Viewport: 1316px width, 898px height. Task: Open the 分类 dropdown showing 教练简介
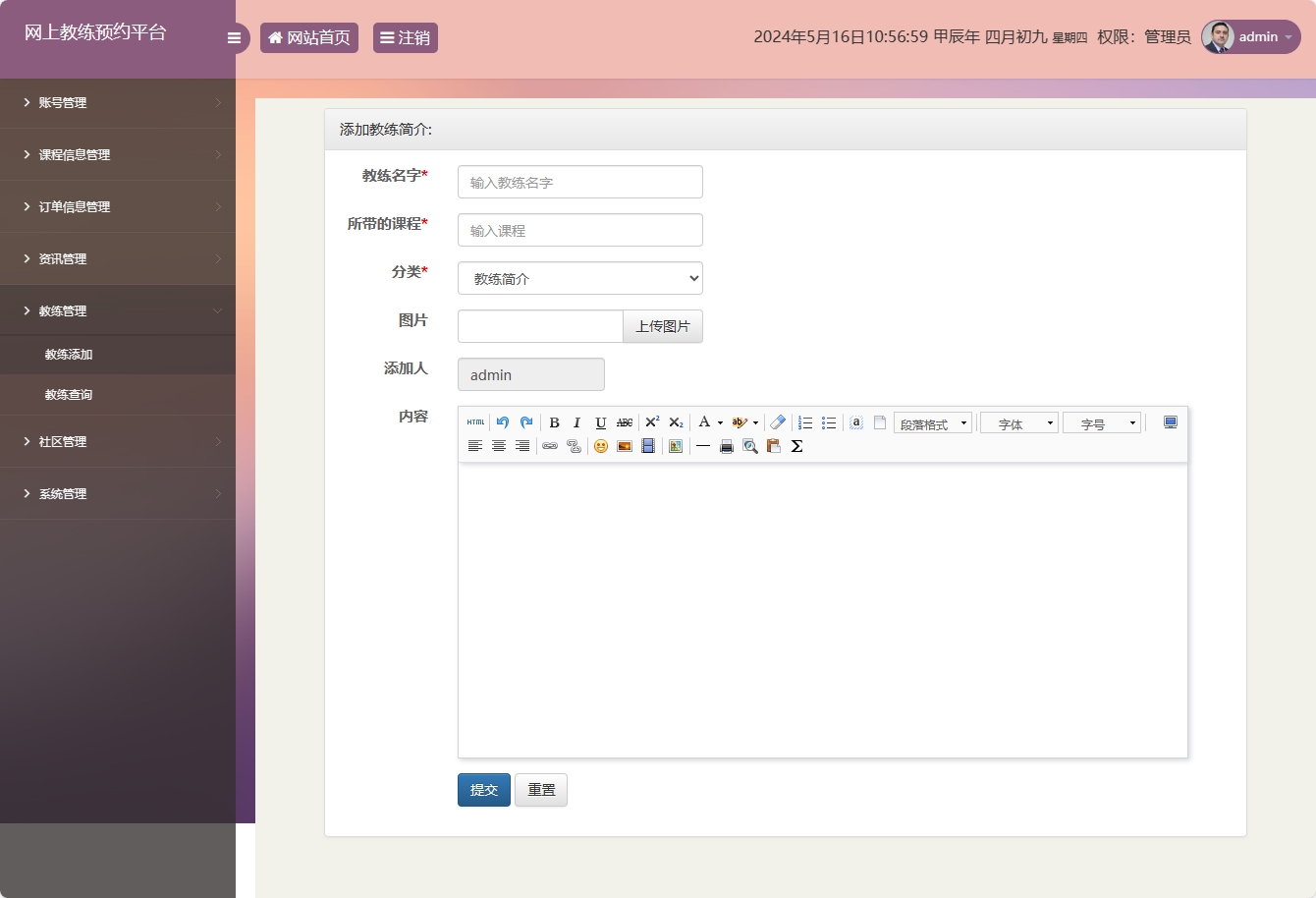coord(579,278)
